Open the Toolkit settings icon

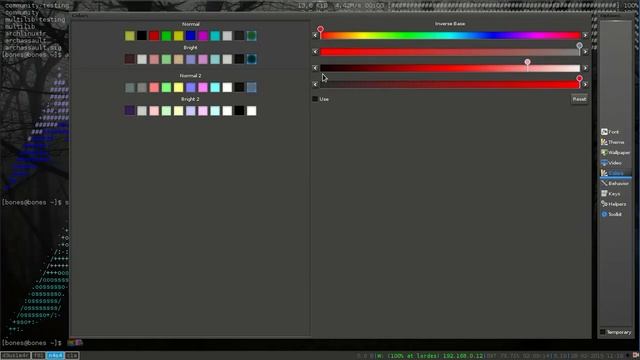[604, 214]
